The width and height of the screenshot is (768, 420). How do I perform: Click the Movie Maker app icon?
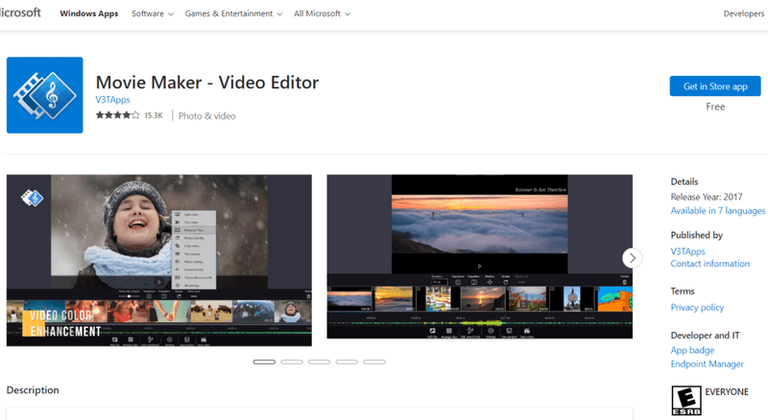click(45, 95)
